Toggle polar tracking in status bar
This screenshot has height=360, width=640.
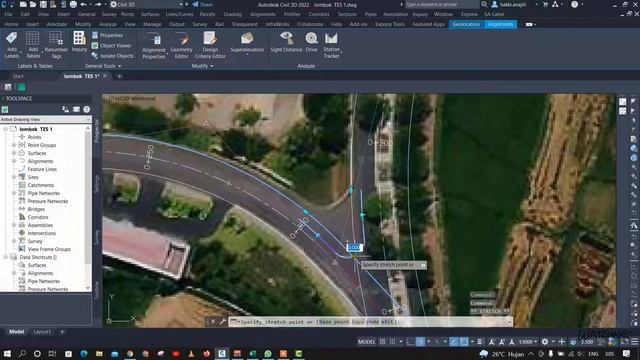click(x=420, y=342)
